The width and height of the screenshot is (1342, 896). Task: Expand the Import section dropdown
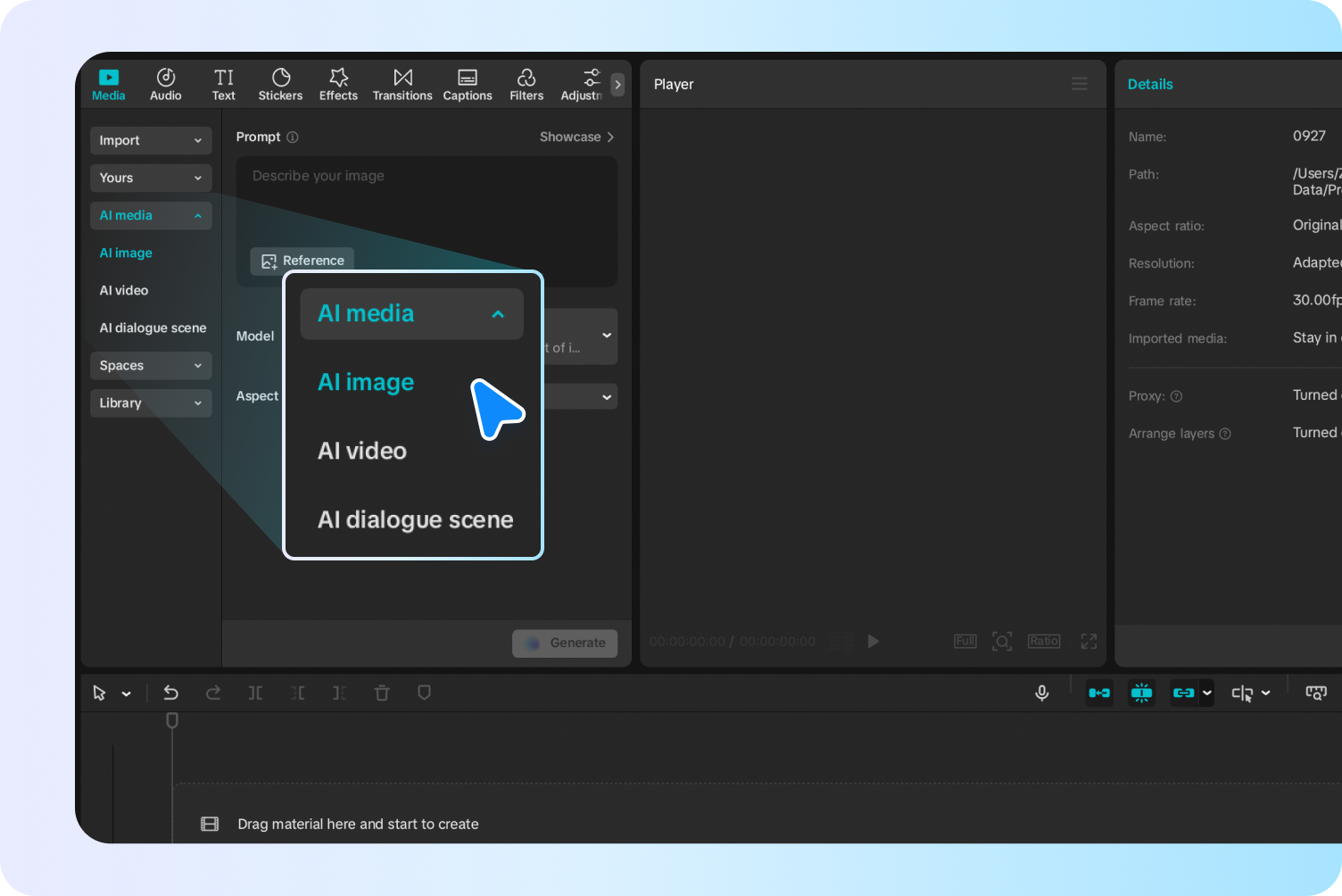click(x=150, y=140)
